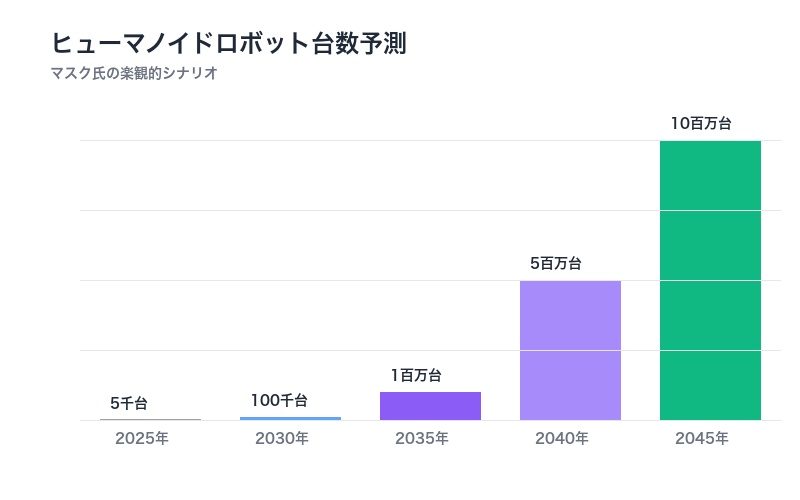Select the light purple 2040年 bar
The image size is (800, 500).
click(x=570, y=350)
